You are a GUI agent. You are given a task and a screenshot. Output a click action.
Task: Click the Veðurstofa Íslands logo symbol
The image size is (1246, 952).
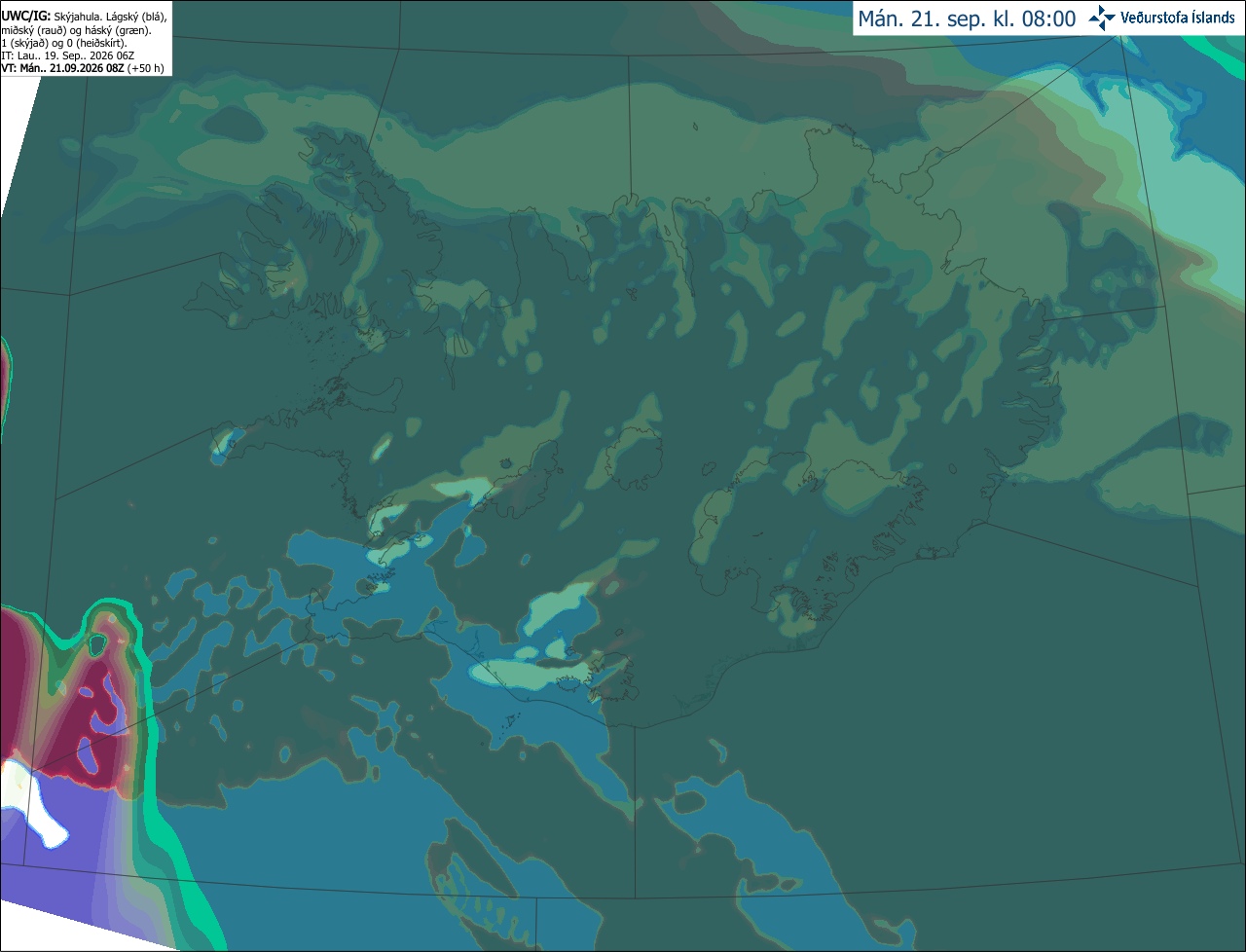pos(1102,18)
